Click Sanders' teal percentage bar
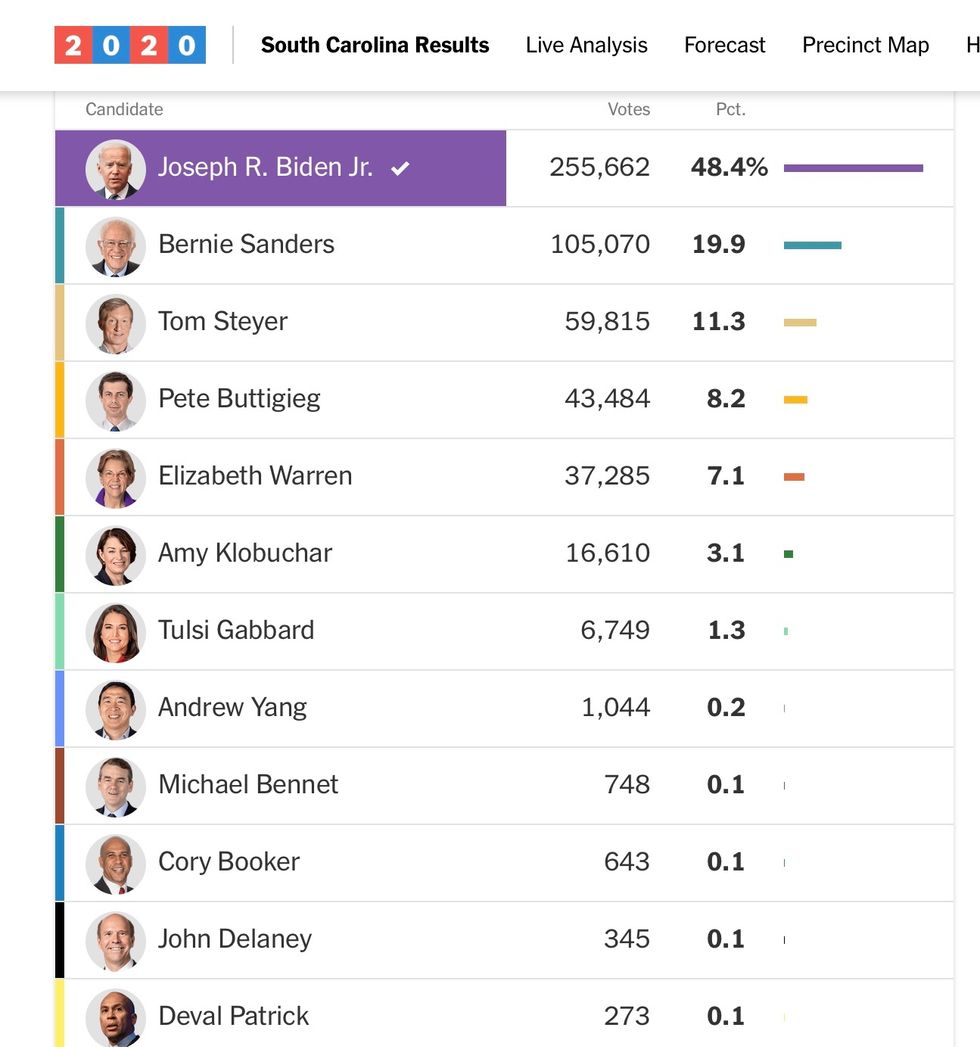980x1047 pixels. 812,245
